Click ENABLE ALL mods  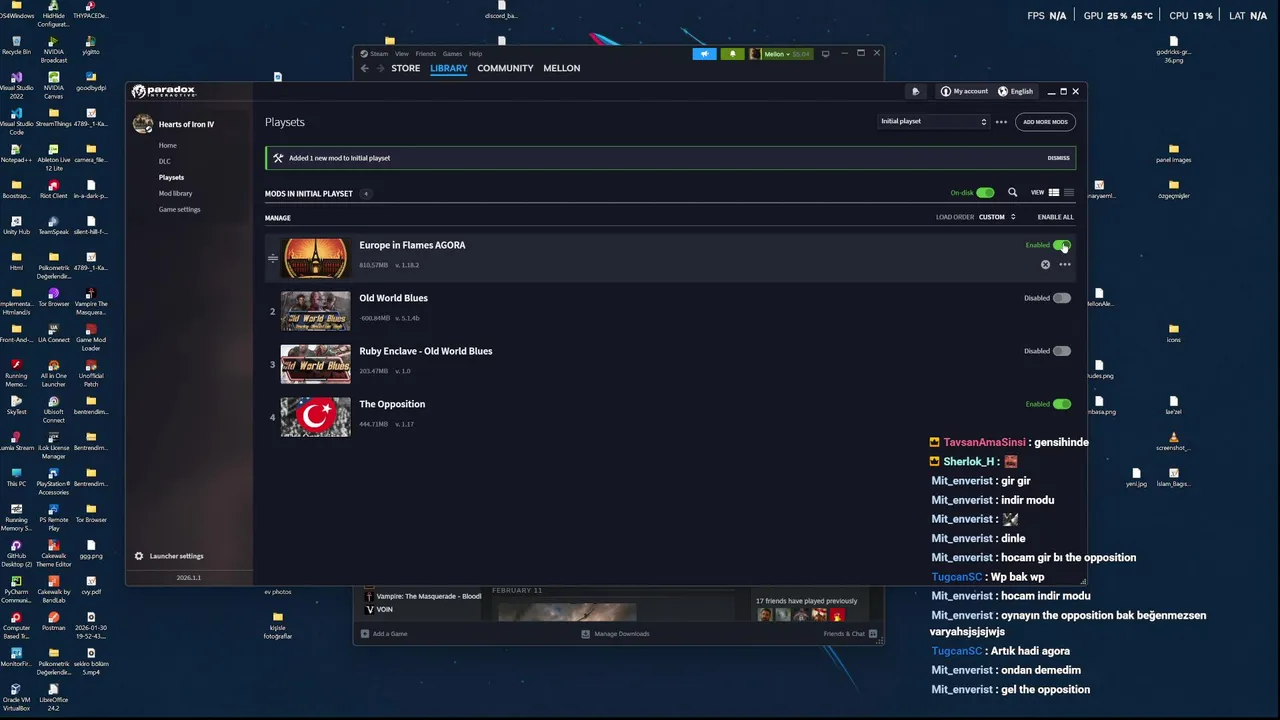click(x=1055, y=217)
